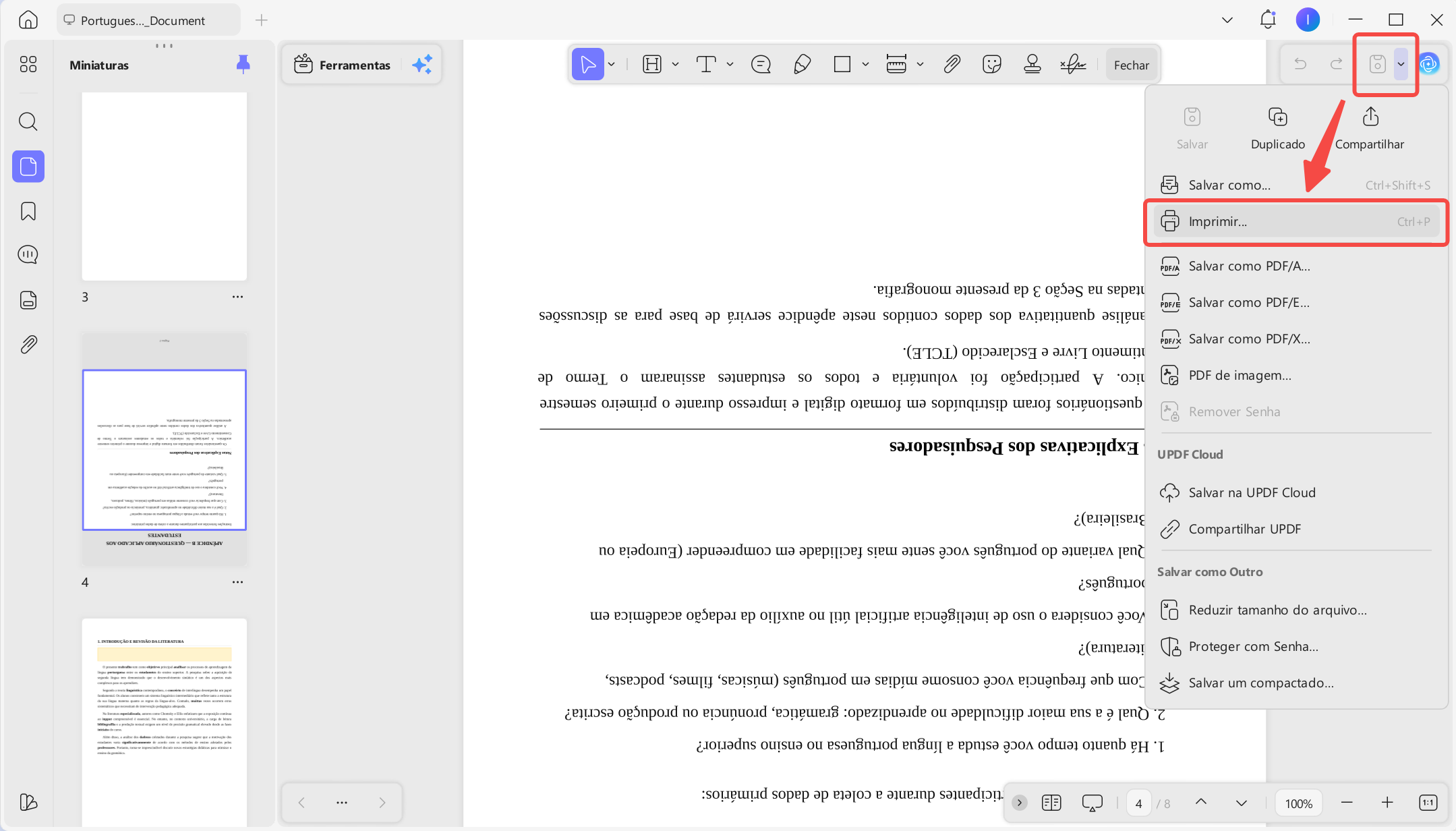Viewport: 1456px width, 831px height.
Task: Choose Compartilhar UPDF entry
Action: (1295, 529)
